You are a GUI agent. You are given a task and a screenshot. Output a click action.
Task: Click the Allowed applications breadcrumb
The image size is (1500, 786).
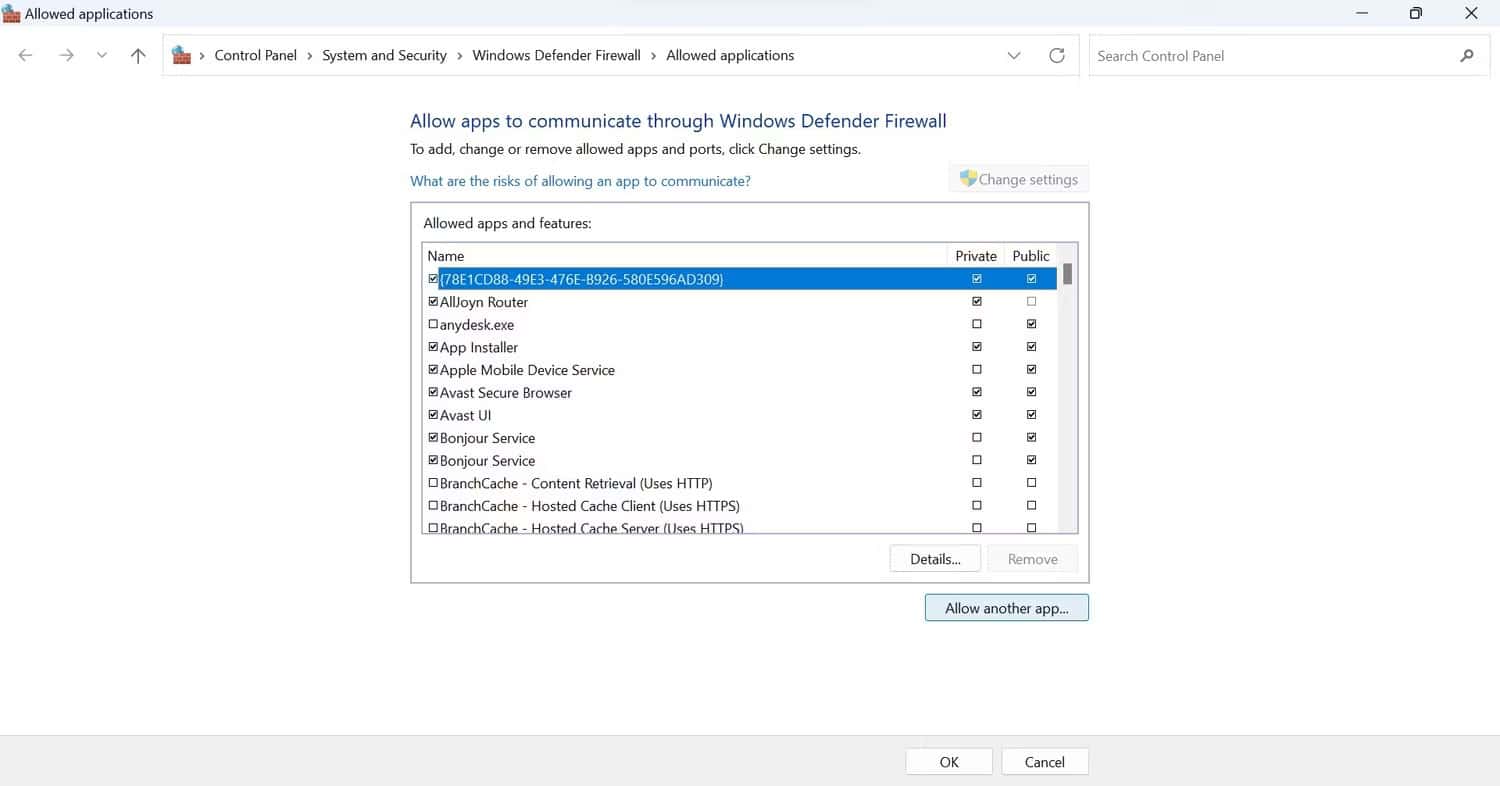(x=730, y=56)
